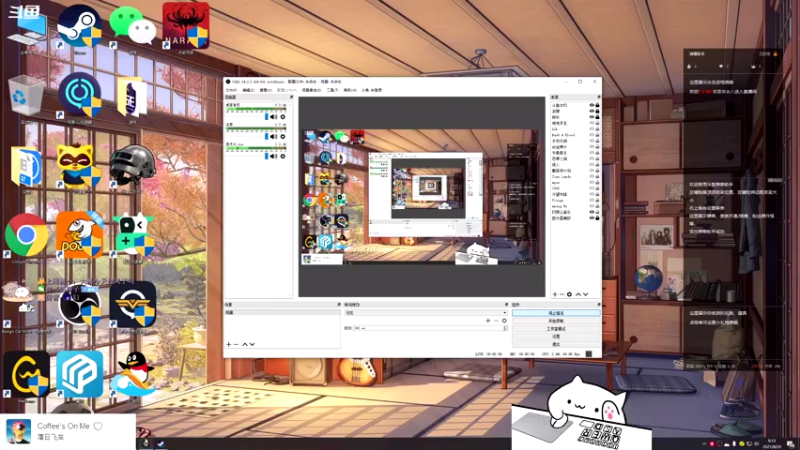
Task: Open the Help menu in OBS
Action: click(x=350, y=90)
